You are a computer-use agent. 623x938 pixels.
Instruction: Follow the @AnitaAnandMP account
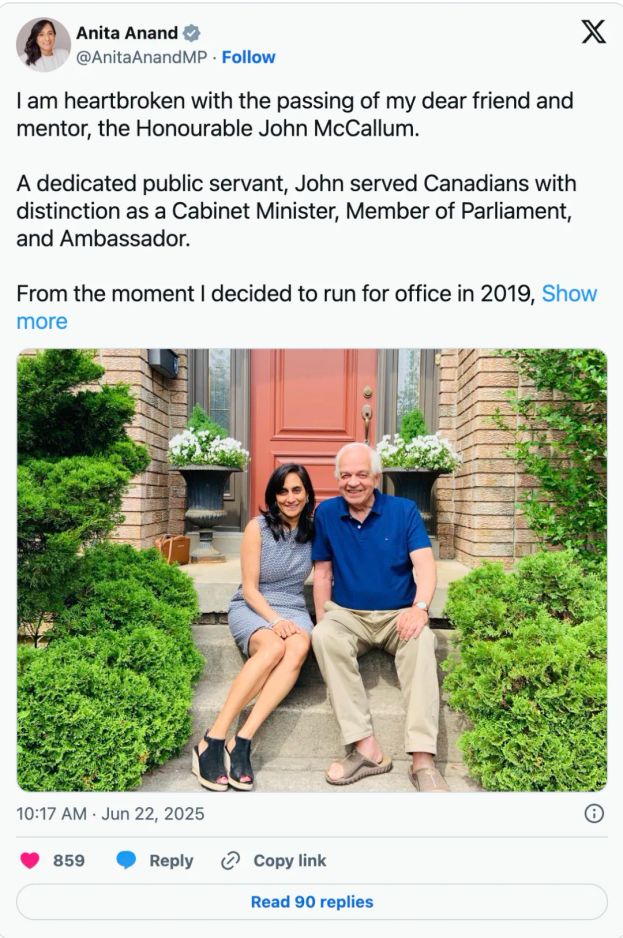(249, 57)
